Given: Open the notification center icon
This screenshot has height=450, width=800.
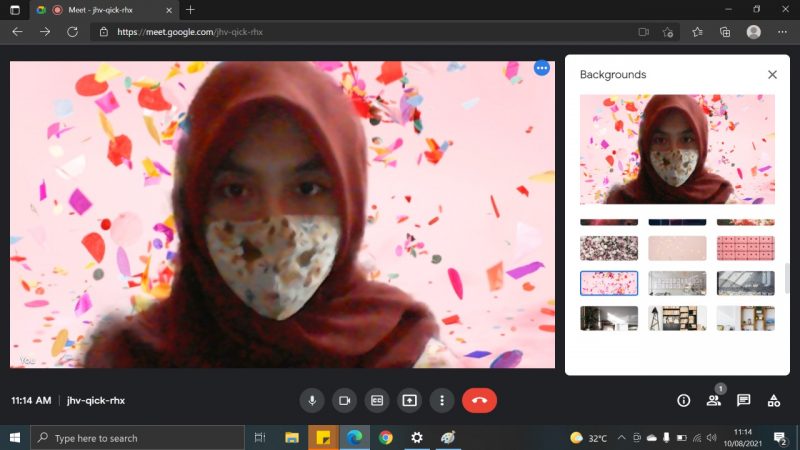Looking at the screenshot, I should click(x=780, y=438).
